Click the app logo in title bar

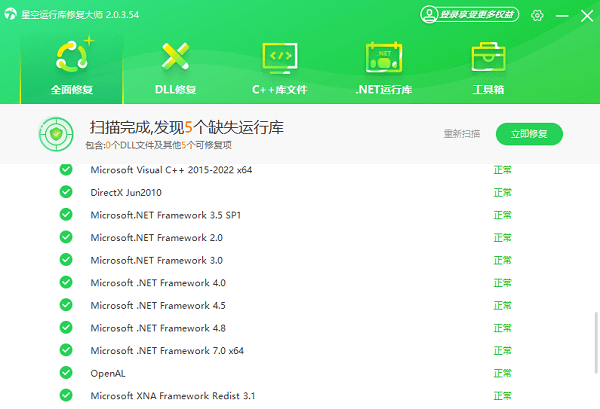tap(10, 14)
